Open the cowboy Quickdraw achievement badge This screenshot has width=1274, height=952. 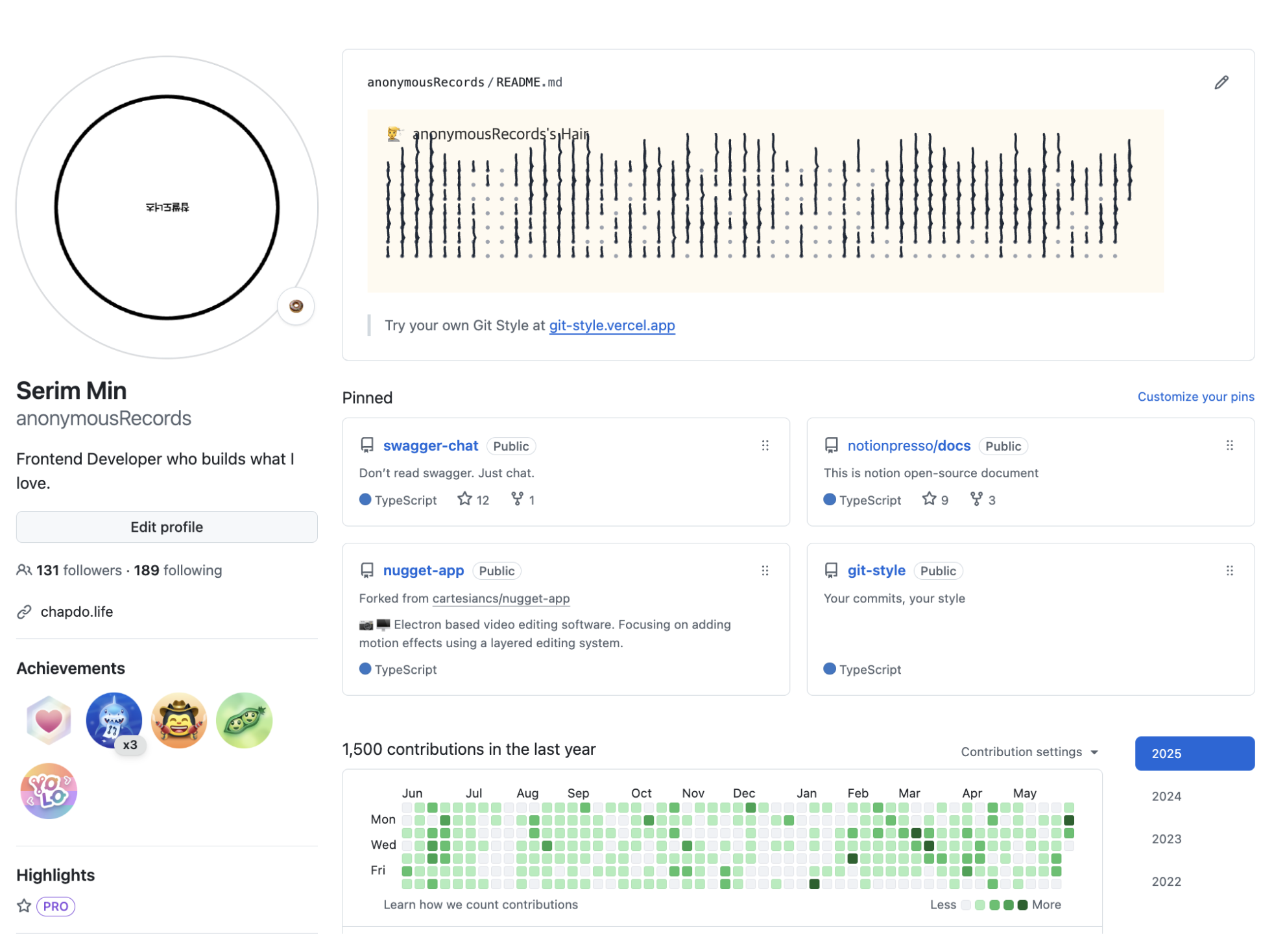point(179,720)
